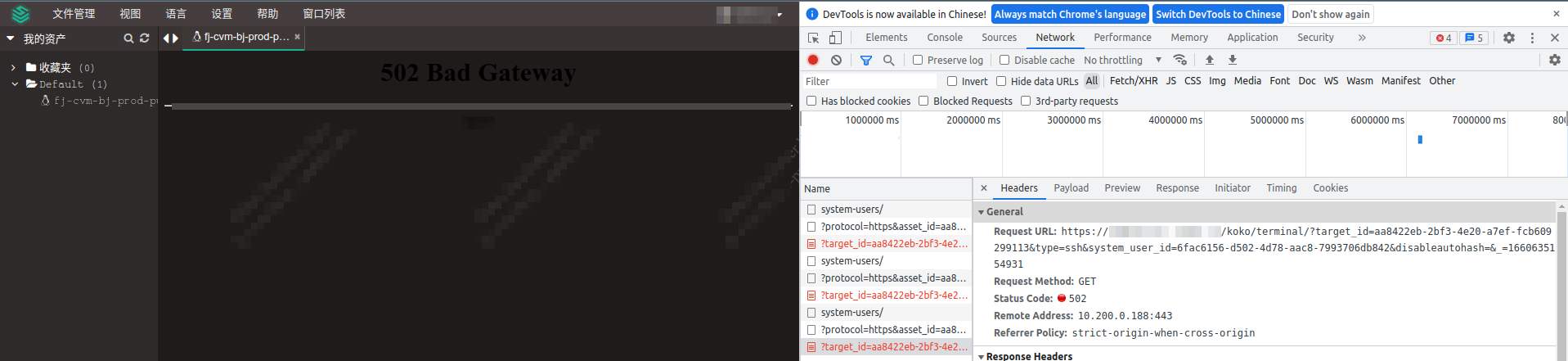The width and height of the screenshot is (1568, 361).
Task: Collapse the Response Headers section
Action: pyautogui.click(x=982, y=357)
